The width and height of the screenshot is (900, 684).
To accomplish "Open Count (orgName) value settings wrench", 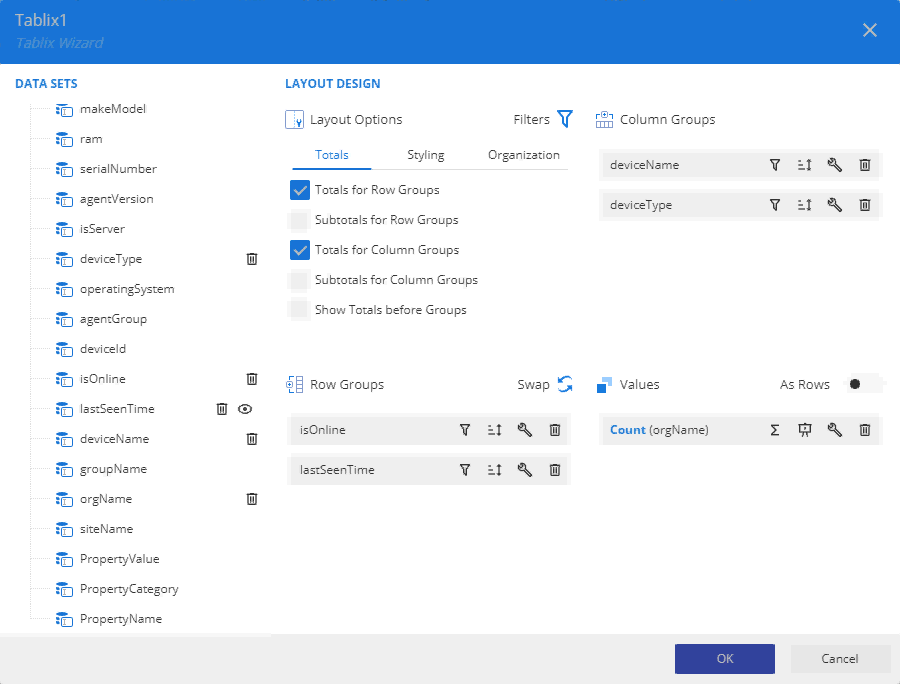I will point(835,430).
